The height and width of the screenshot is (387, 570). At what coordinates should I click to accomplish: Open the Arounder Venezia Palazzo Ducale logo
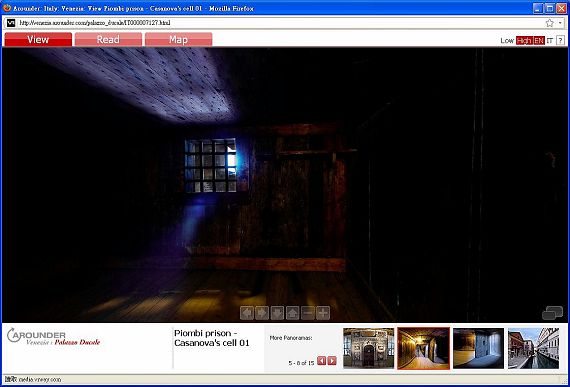(x=53, y=336)
